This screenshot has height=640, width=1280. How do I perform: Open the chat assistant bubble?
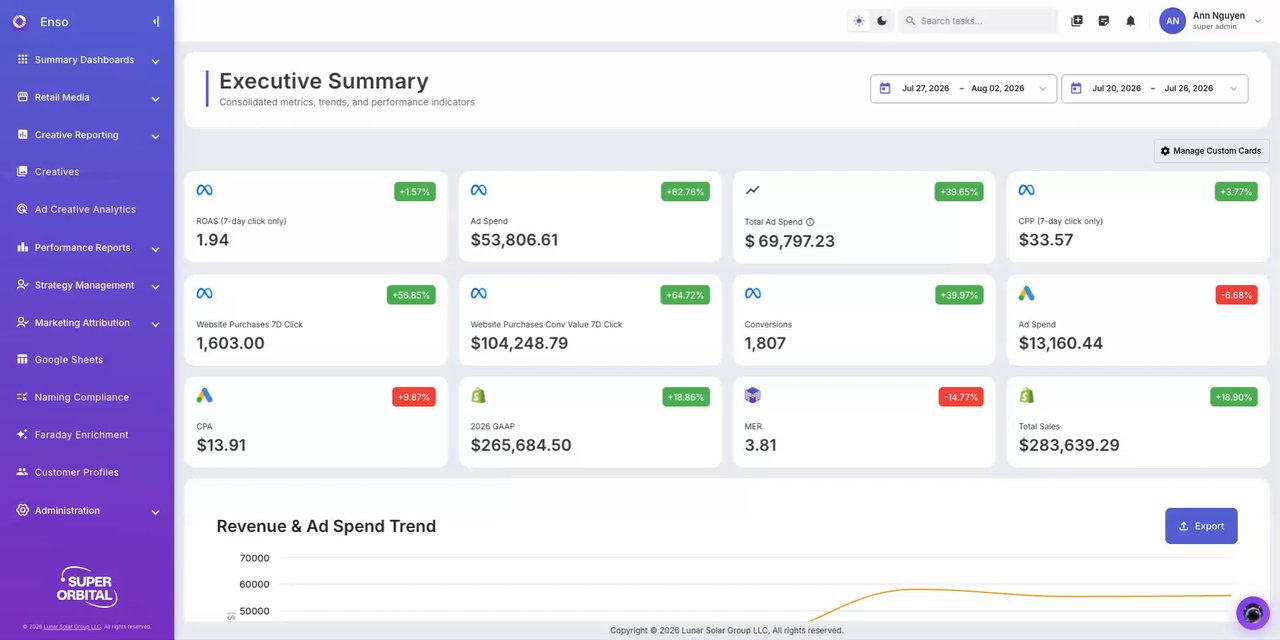coord(1253,613)
